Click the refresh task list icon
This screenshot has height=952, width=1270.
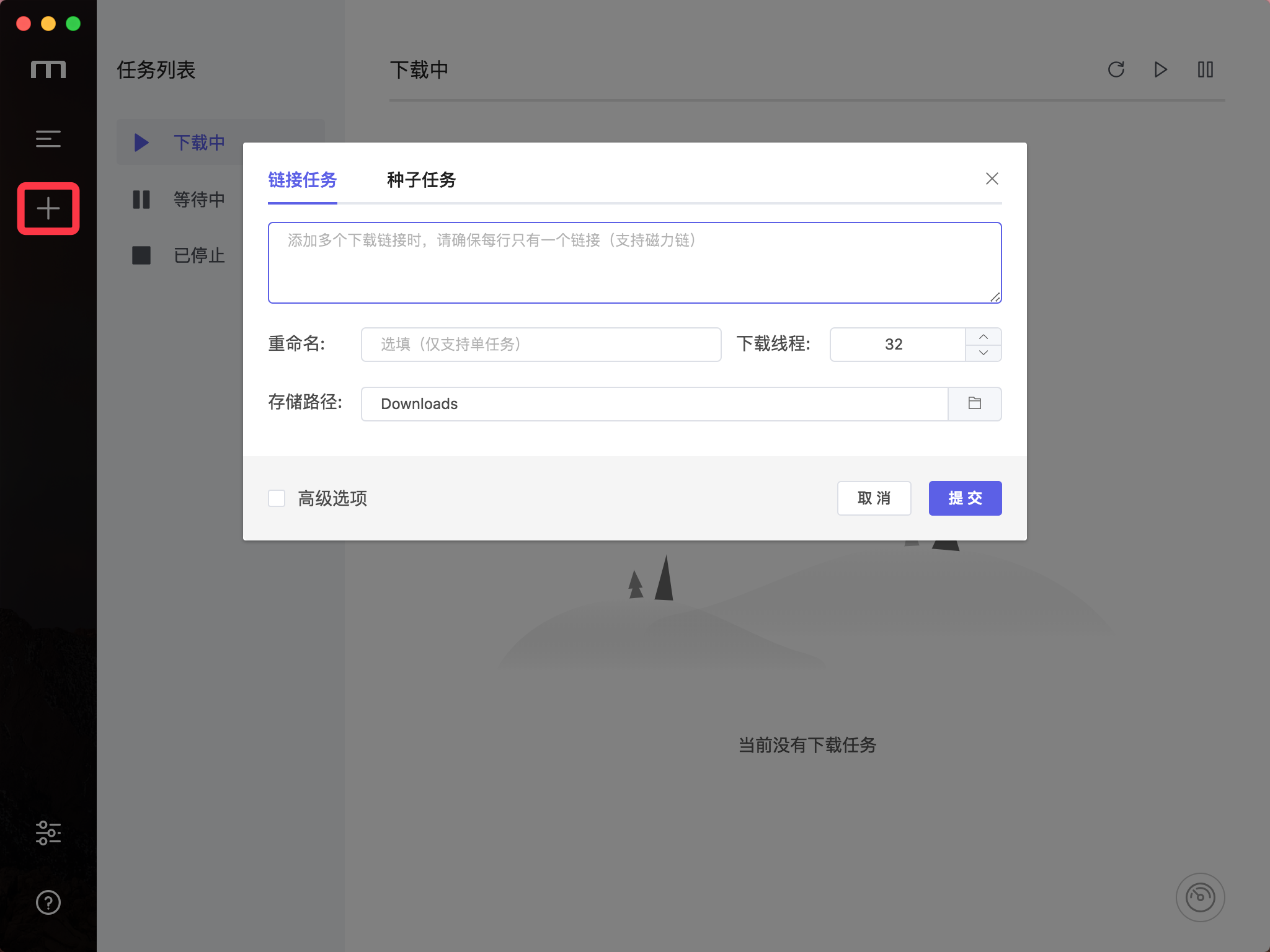tap(1116, 69)
